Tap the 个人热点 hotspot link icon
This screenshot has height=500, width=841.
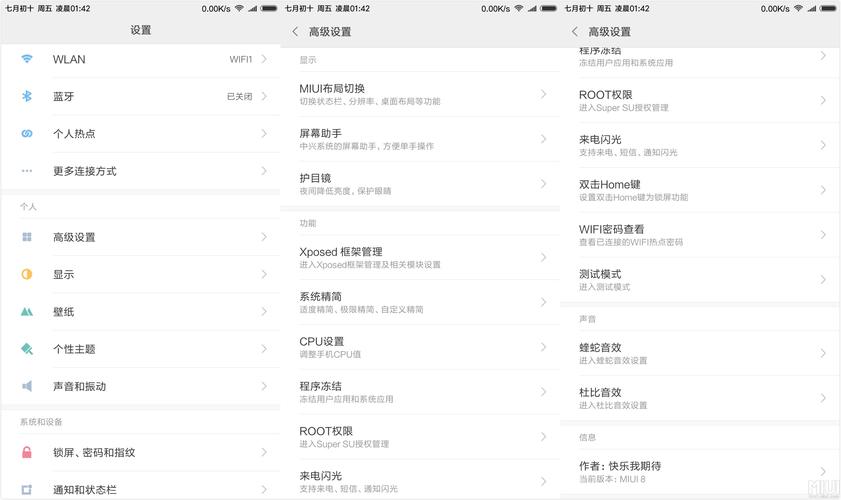[x=27, y=134]
